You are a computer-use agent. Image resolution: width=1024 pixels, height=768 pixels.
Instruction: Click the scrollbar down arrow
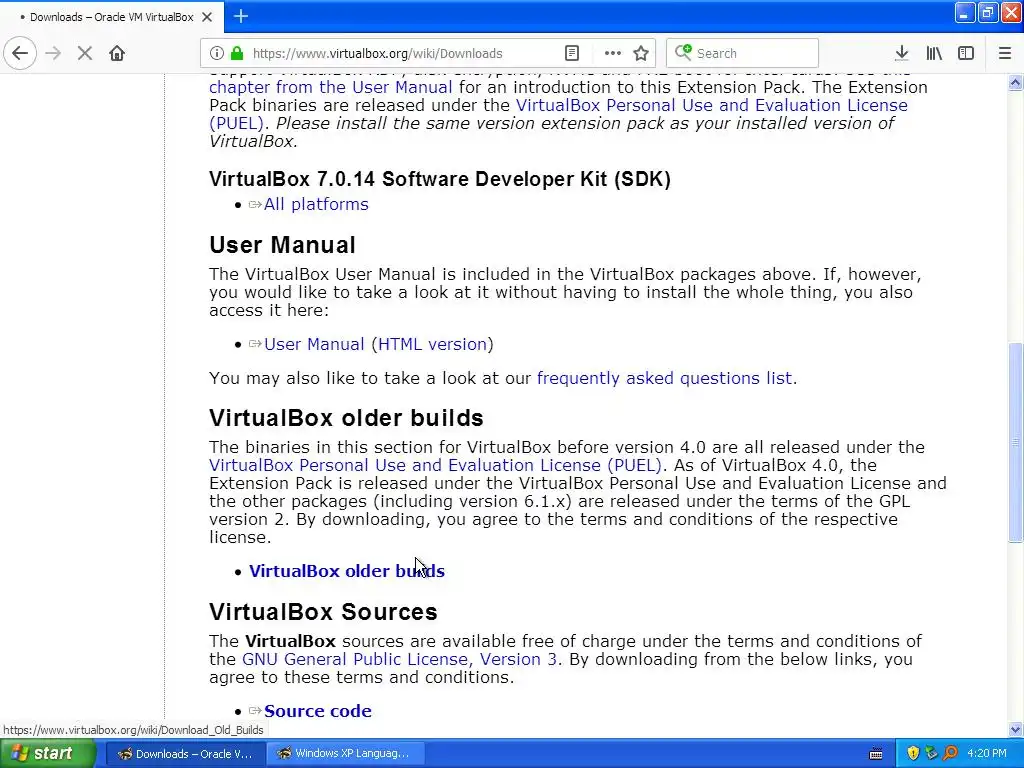[x=1016, y=729]
